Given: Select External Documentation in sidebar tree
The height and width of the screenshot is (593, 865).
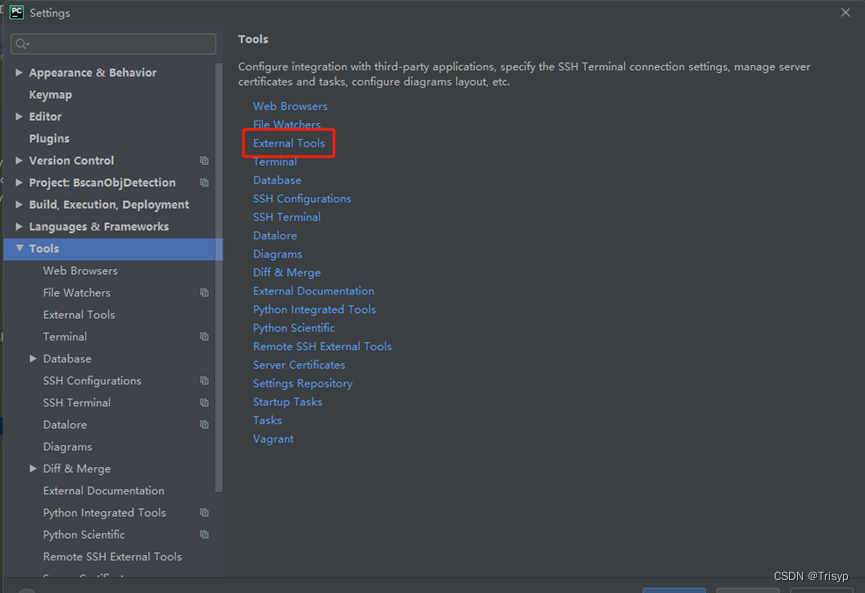Looking at the screenshot, I should [104, 491].
